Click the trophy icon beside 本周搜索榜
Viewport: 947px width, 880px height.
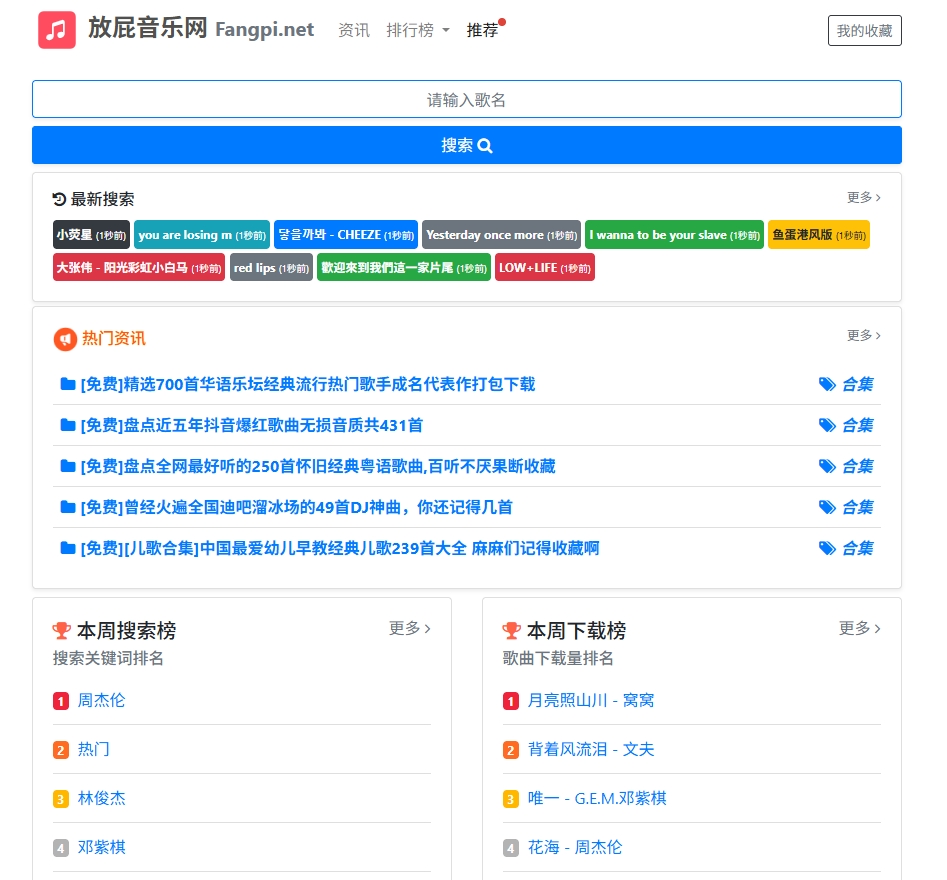click(62, 630)
